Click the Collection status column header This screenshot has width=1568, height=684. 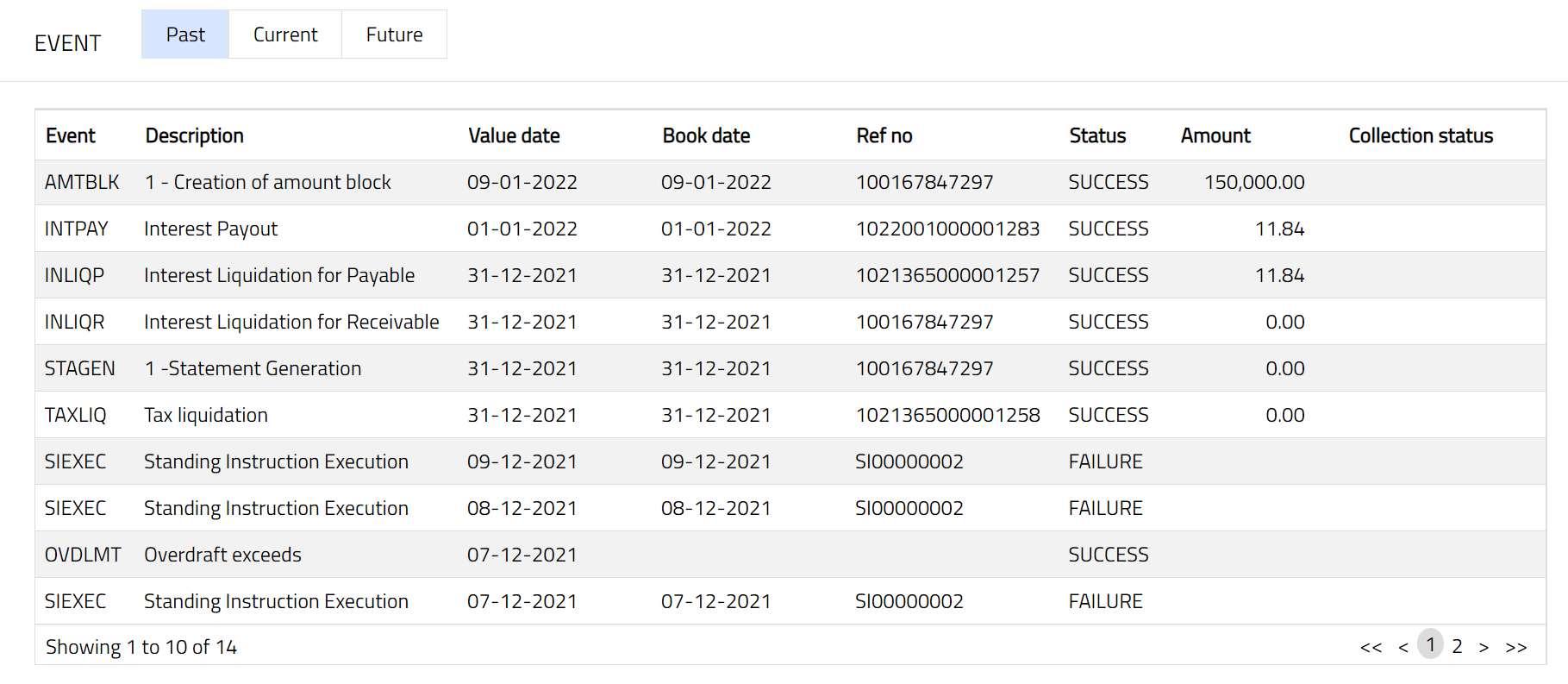(1421, 135)
